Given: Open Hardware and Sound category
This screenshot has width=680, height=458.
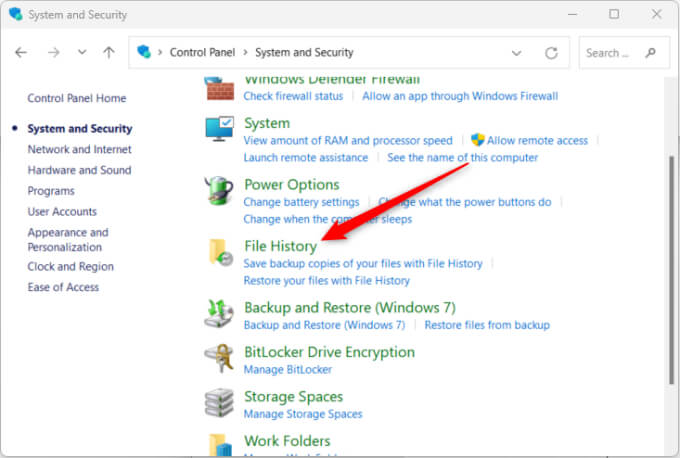Looking at the screenshot, I should (x=79, y=170).
